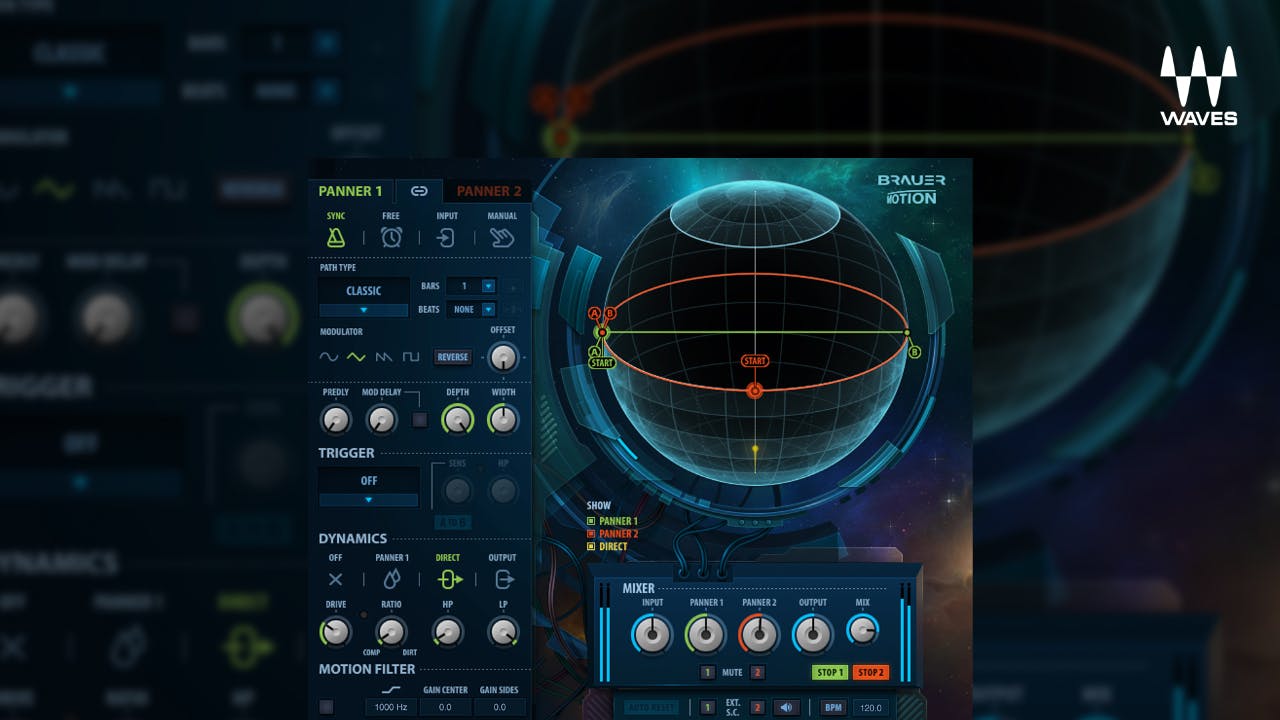Click the orange B marker beside A
Image resolution: width=1280 pixels, height=720 pixels.
[610, 313]
